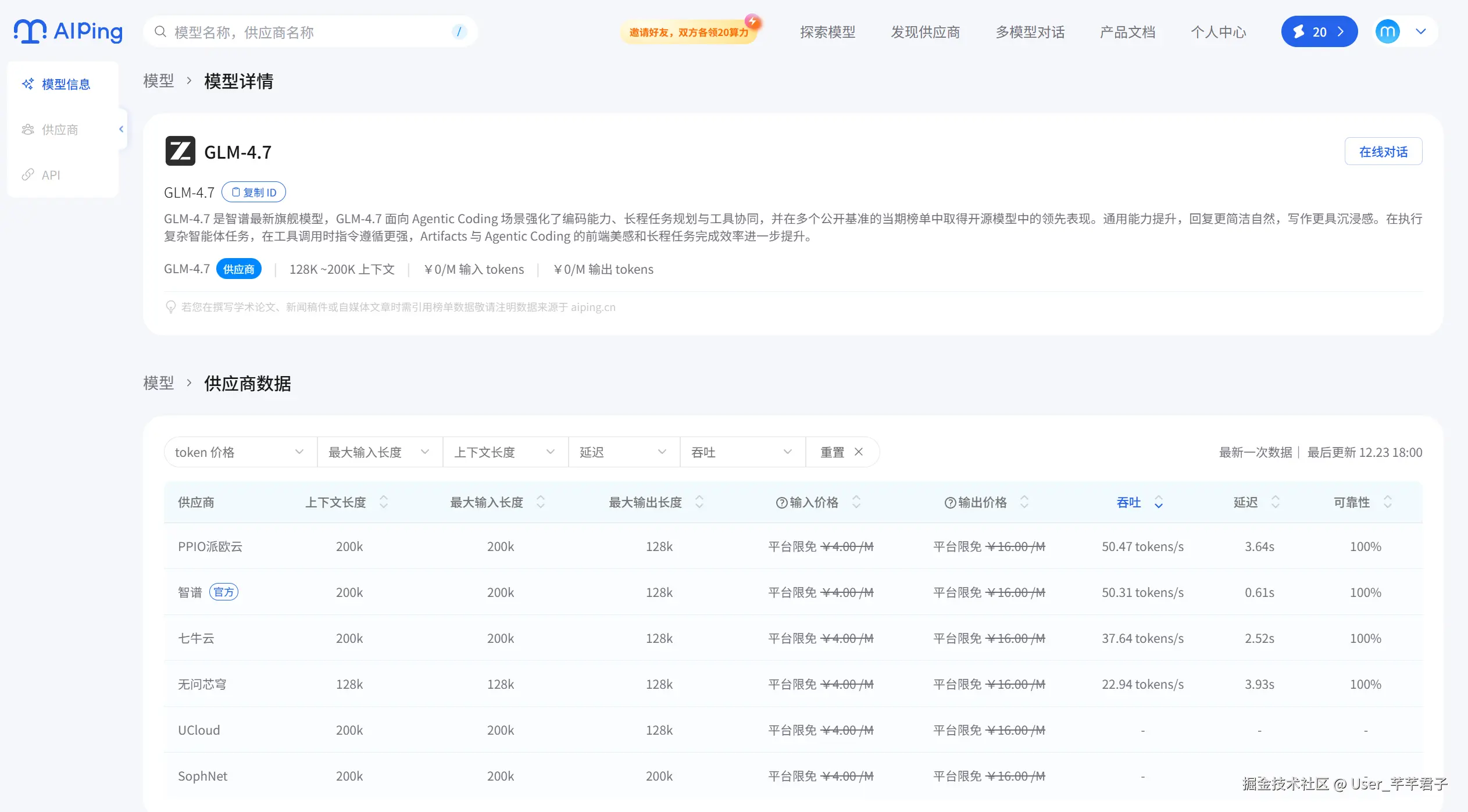Click the input price help icon
The width and height of the screenshot is (1468, 812).
pos(781,503)
